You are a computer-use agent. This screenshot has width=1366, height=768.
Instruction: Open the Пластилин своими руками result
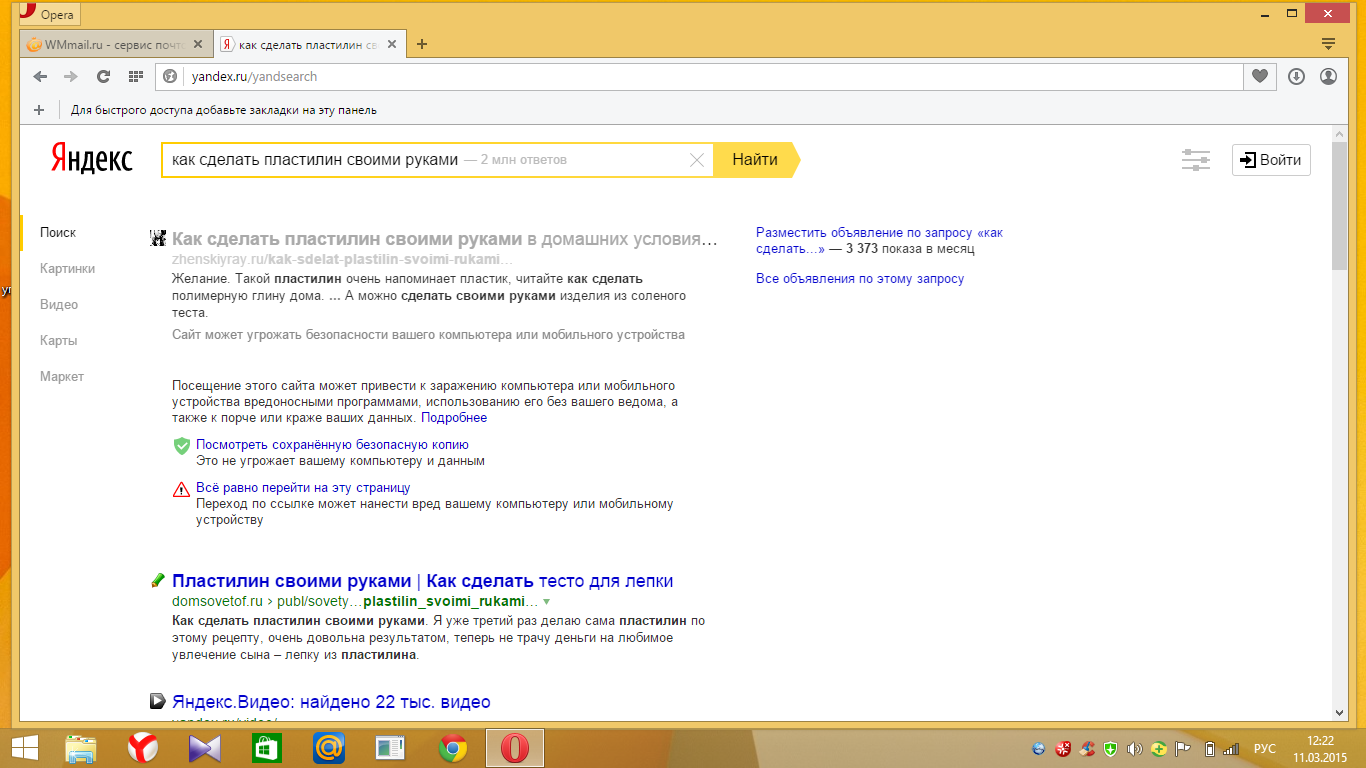coord(422,581)
